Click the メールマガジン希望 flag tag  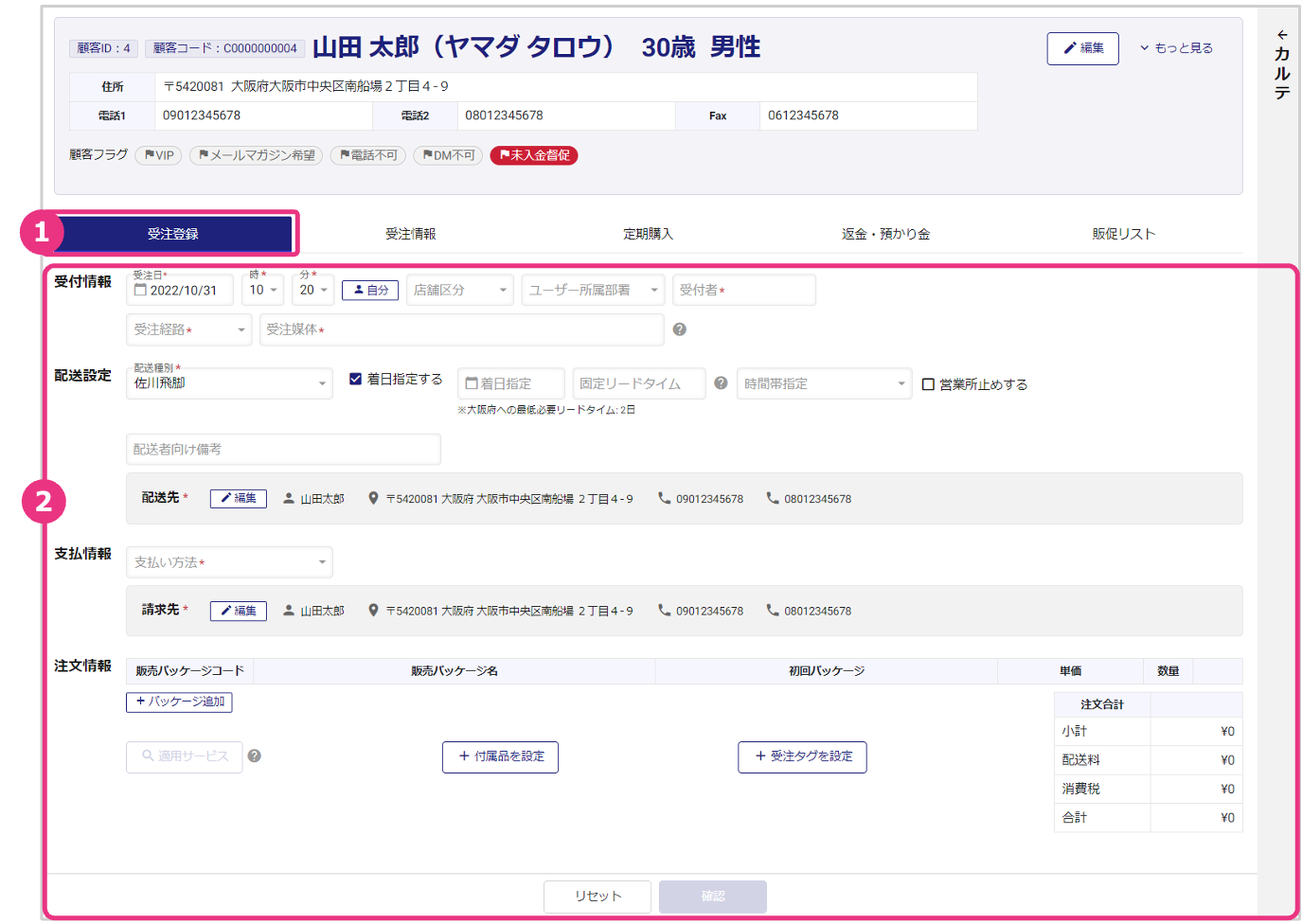pos(257,155)
